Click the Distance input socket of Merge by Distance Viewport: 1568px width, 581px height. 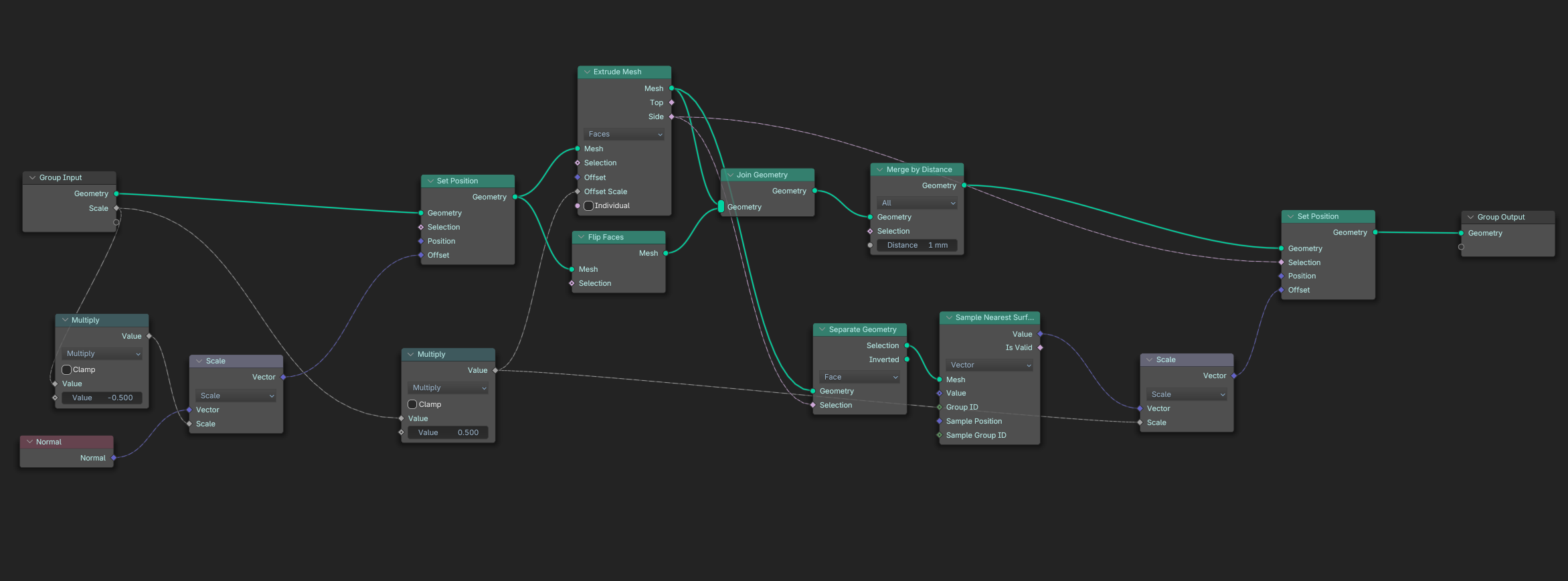pyautogui.click(x=870, y=246)
